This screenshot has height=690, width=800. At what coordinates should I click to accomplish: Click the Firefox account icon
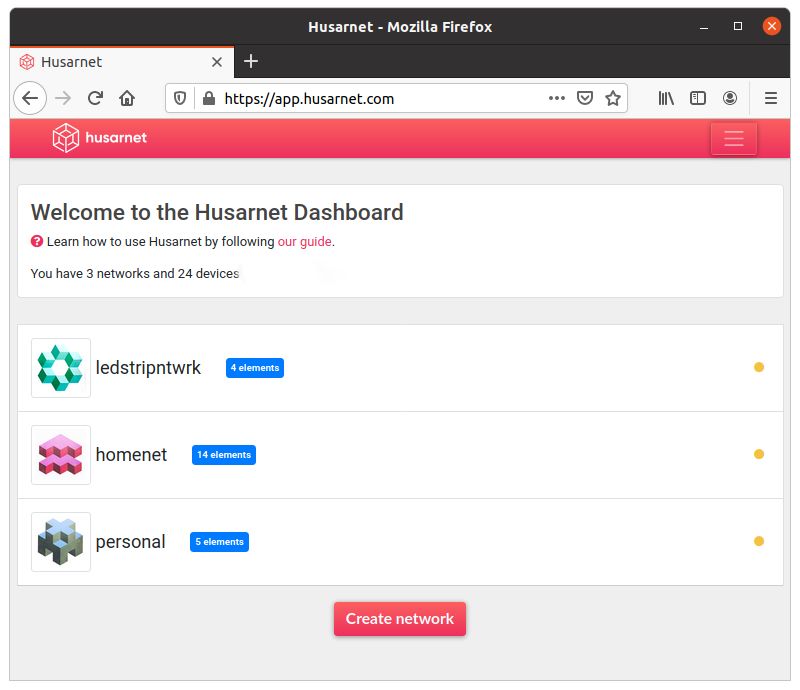tap(730, 98)
